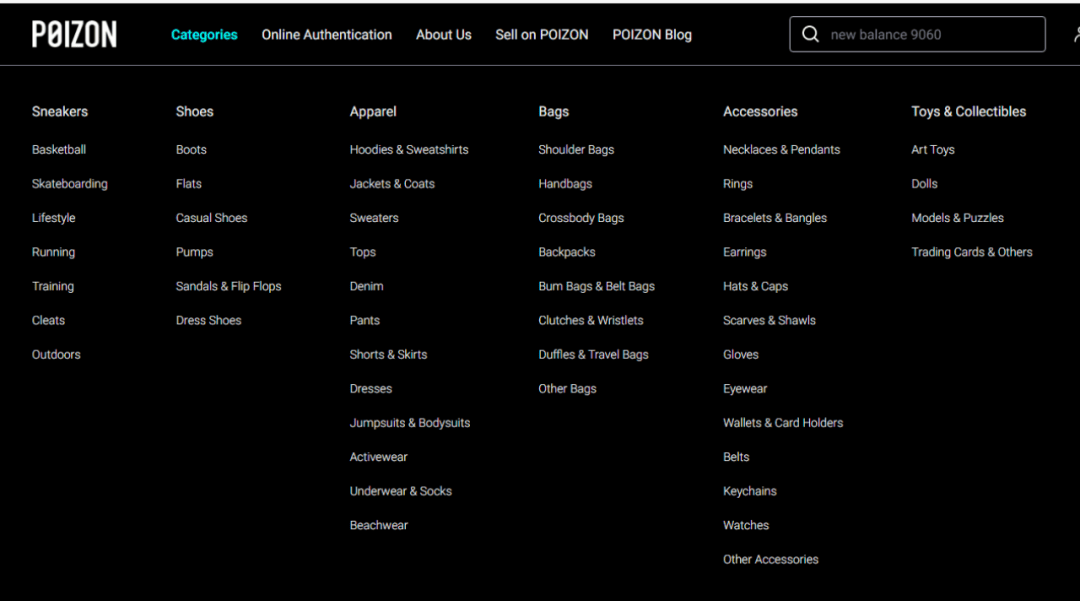Open Sell on POIZON page
Image resolution: width=1080 pixels, height=601 pixels.
click(x=542, y=35)
